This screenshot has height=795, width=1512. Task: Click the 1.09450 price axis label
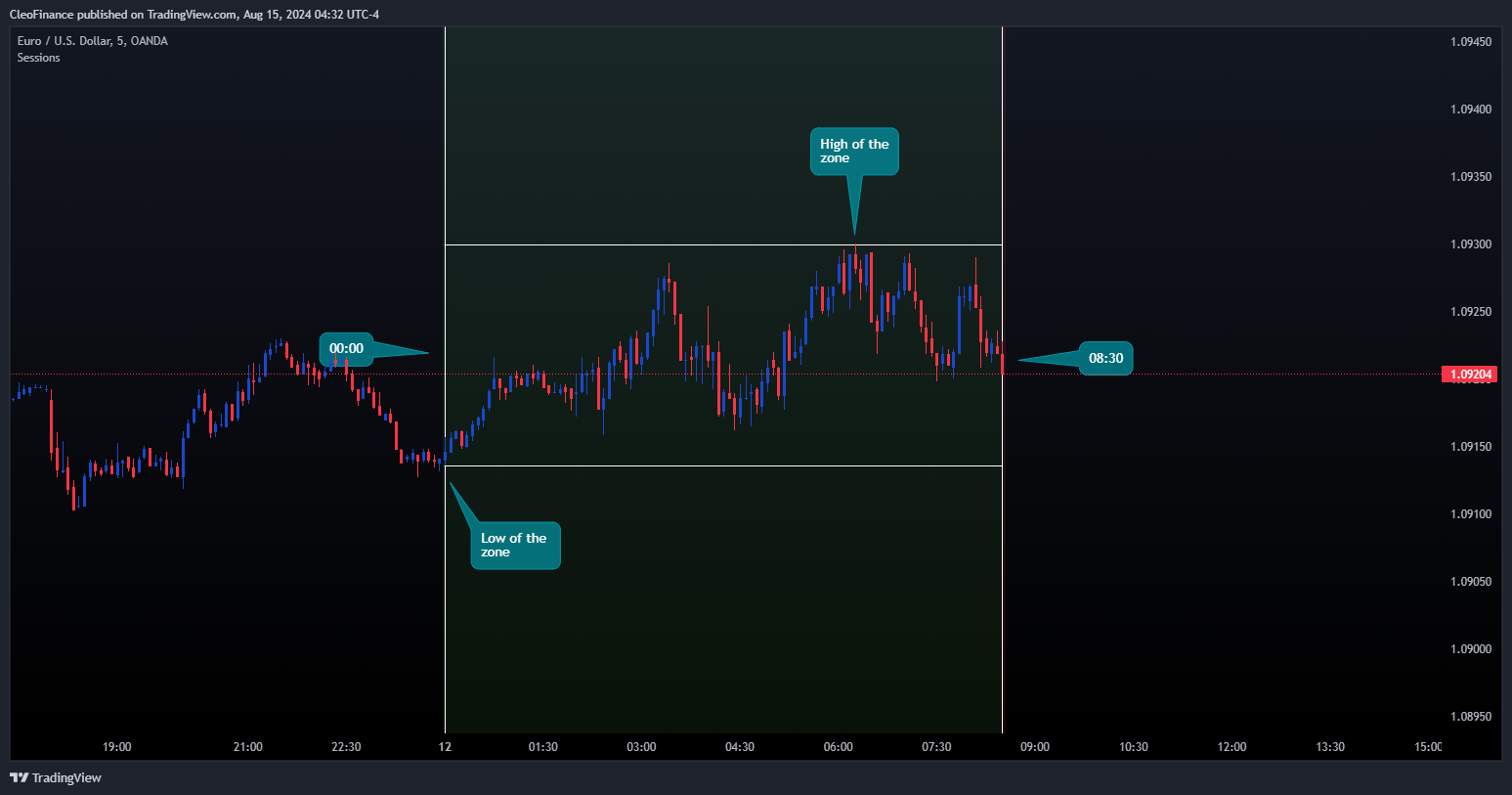point(1471,42)
